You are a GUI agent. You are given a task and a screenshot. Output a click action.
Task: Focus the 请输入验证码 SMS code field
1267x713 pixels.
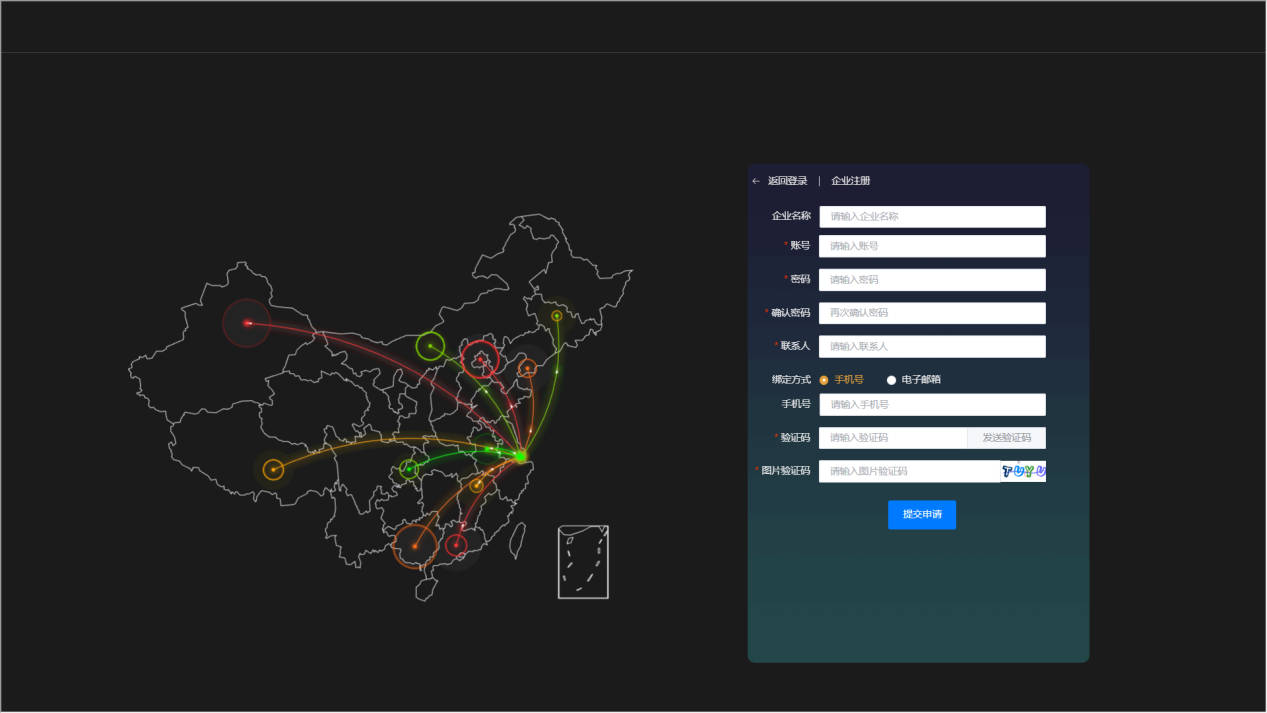(x=892, y=438)
